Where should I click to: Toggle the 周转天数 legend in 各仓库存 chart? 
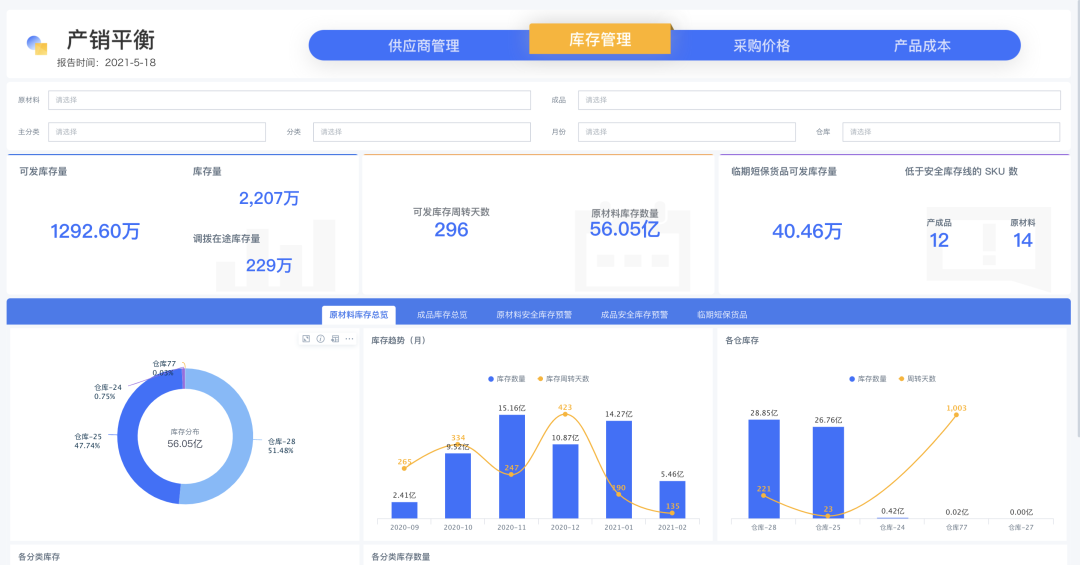click(x=917, y=379)
